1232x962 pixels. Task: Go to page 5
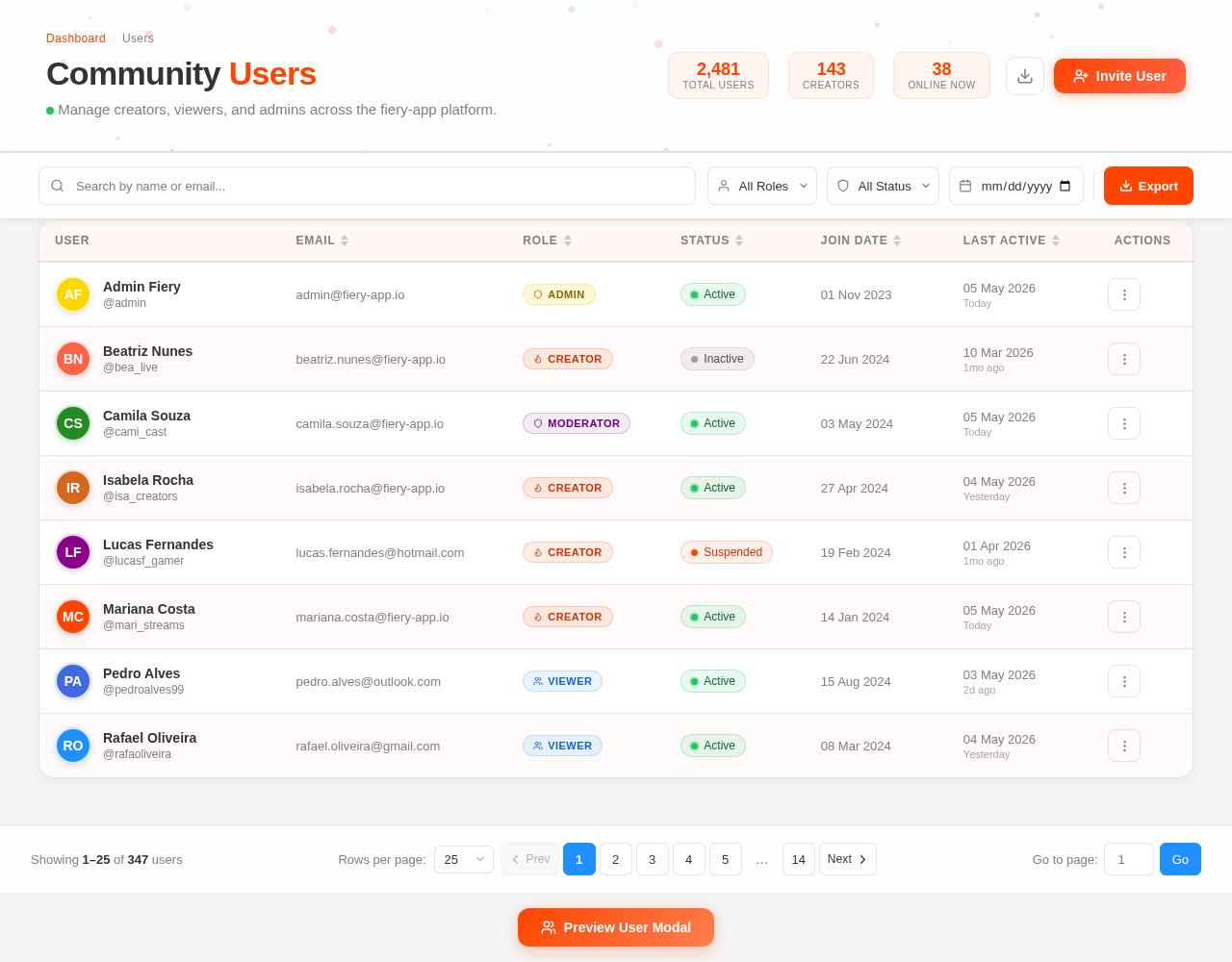pos(726,859)
